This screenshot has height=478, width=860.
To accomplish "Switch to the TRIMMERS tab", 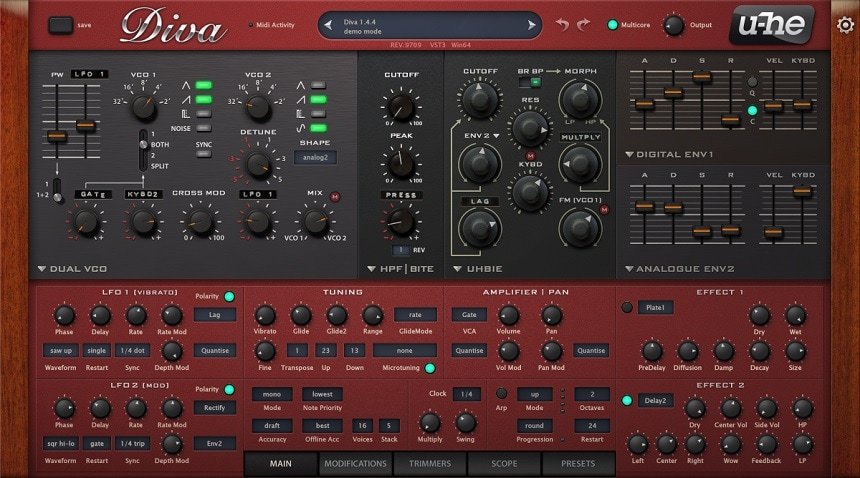I will (x=430, y=464).
